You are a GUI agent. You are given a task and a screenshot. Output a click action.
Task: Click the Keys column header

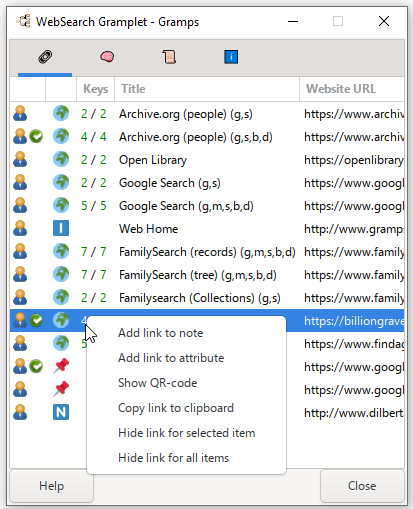click(x=95, y=89)
